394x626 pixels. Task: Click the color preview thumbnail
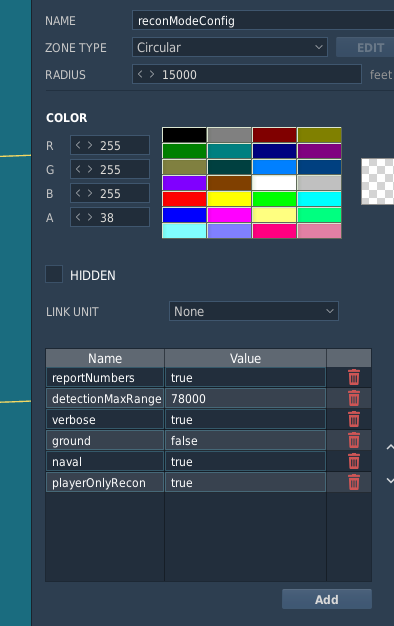click(x=378, y=182)
